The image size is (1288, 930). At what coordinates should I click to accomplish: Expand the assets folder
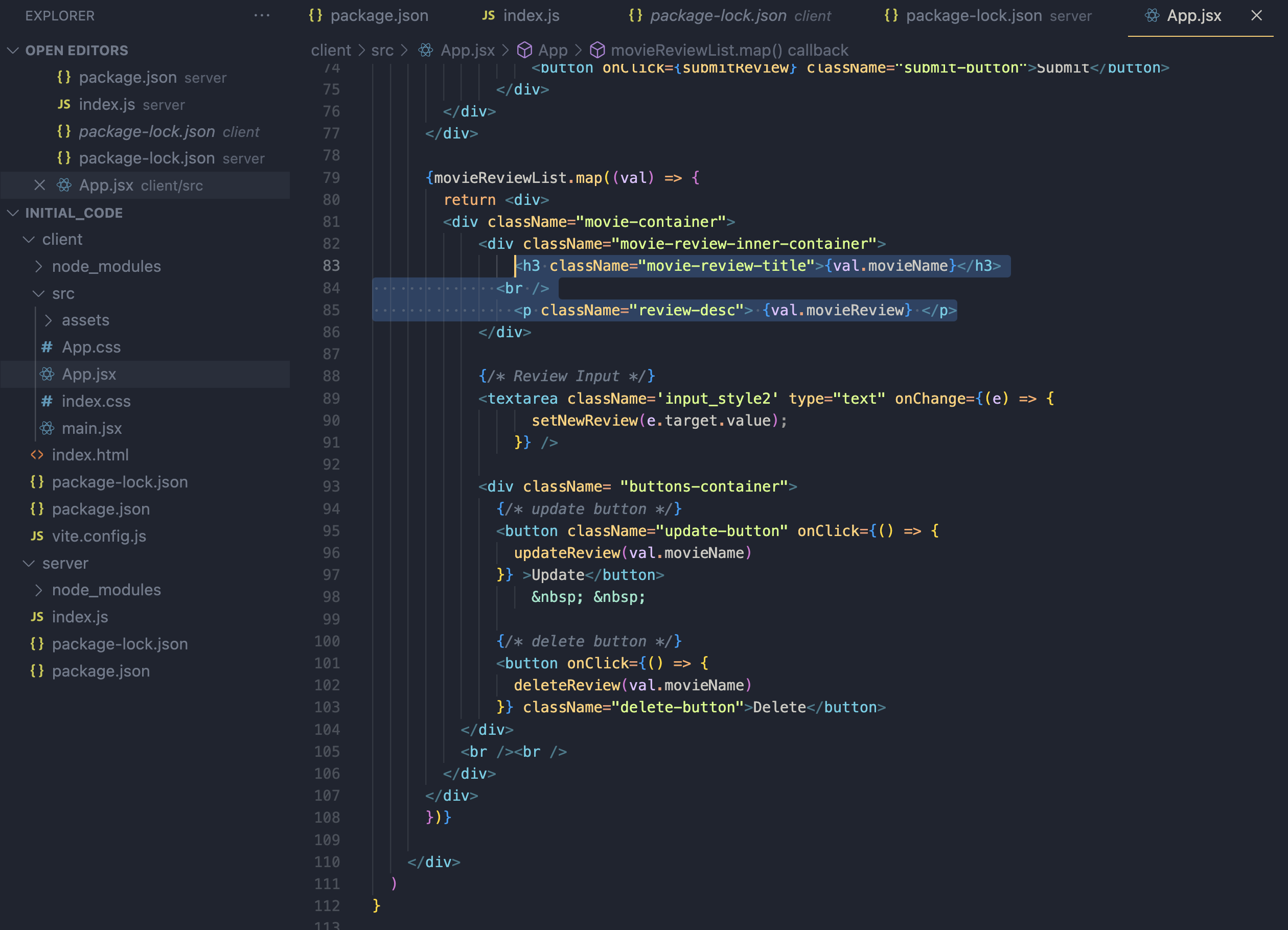coord(48,320)
